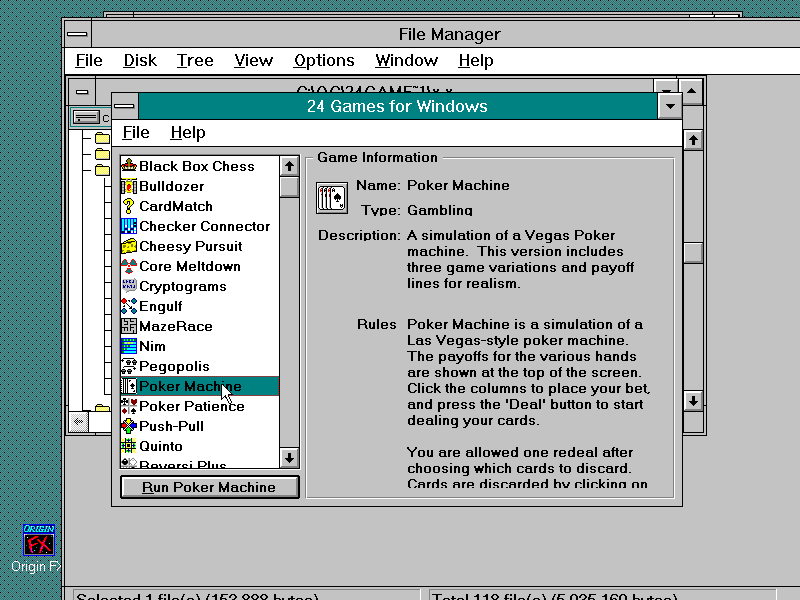Open the Tree menu in File Manager
Viewport: 800px width, 600px height.
click(x=195, y=60)
